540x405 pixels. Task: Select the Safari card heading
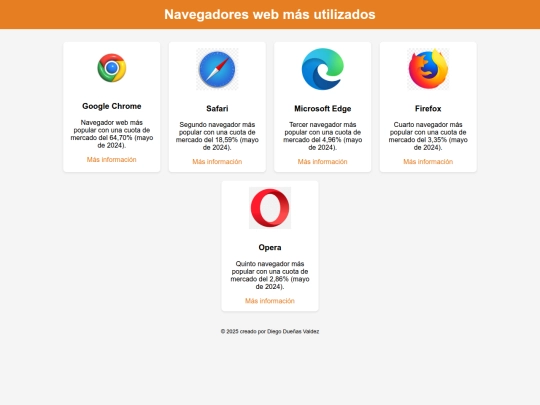[x=217, y=108]
